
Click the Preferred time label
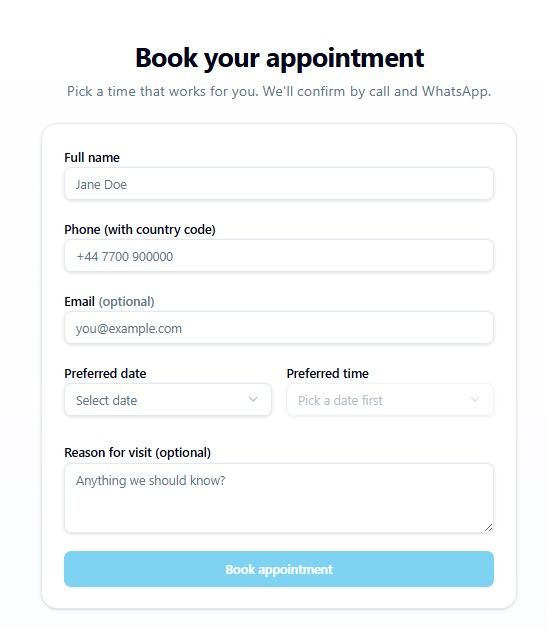point(327,374)
